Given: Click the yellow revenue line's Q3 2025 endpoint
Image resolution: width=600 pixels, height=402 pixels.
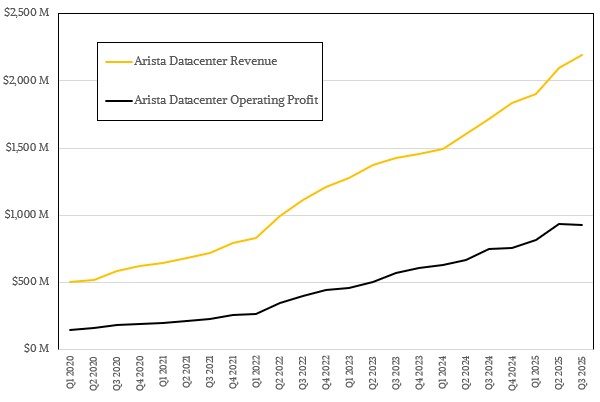Looking at the screenshot, I should (582, 55).
